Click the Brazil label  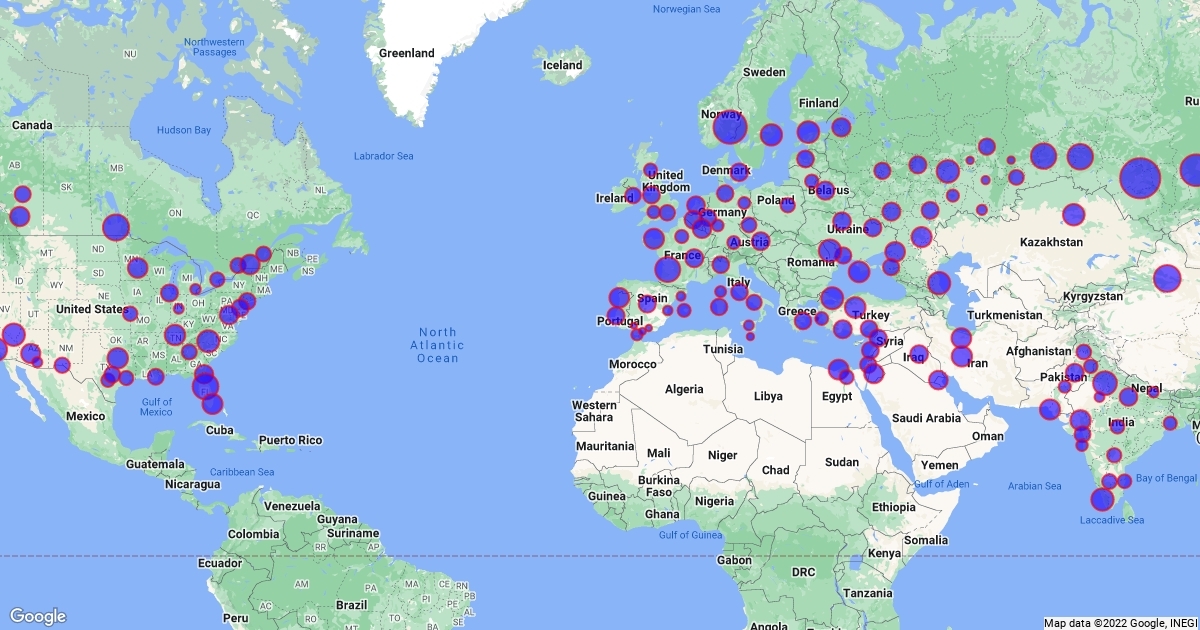click(352, 605)
